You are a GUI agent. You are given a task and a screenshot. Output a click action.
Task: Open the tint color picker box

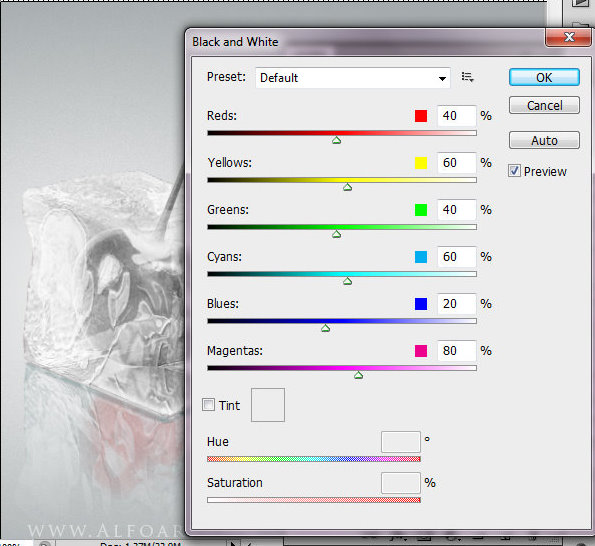[x=268, y=405]
